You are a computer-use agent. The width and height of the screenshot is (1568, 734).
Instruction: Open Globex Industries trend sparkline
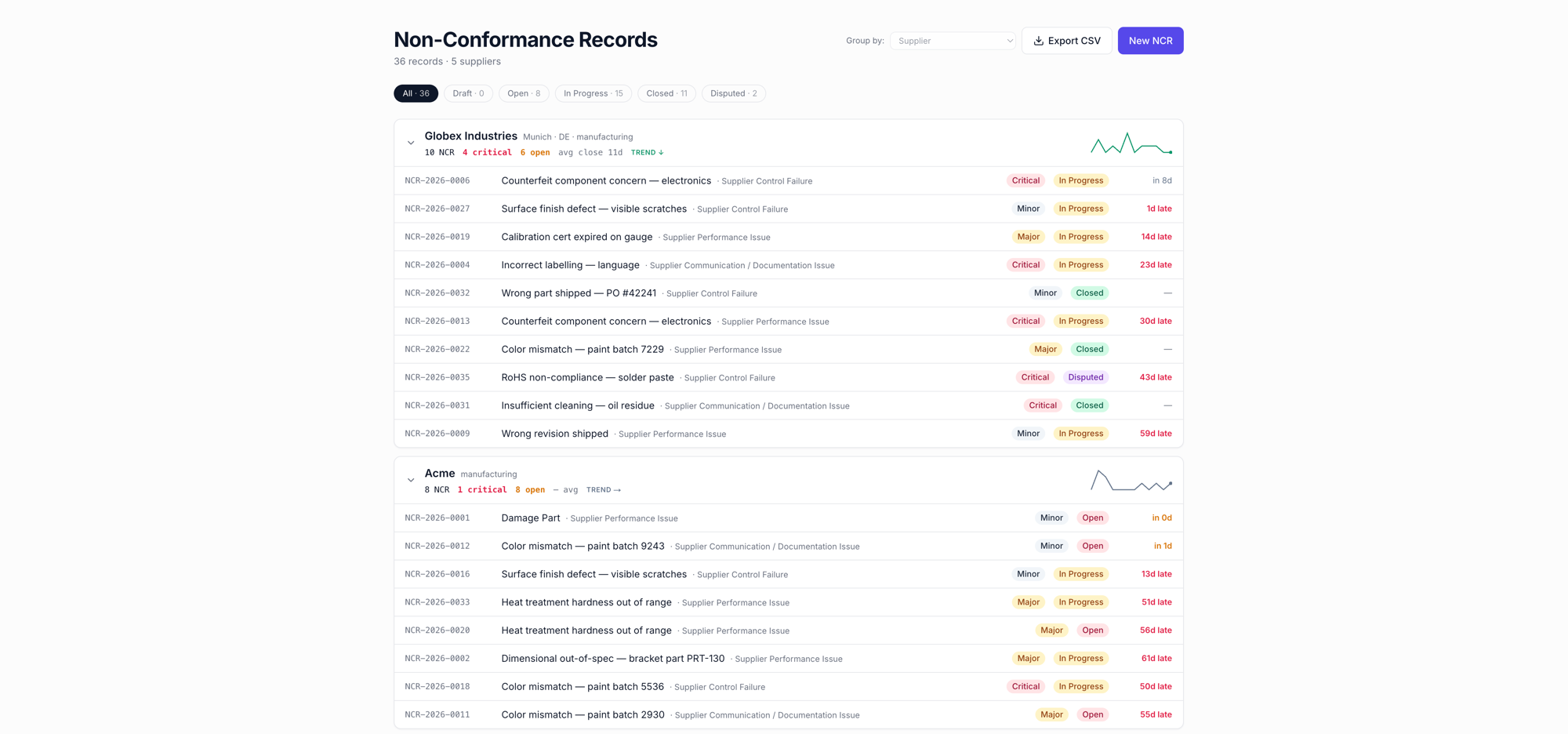tap(1131, 144)
